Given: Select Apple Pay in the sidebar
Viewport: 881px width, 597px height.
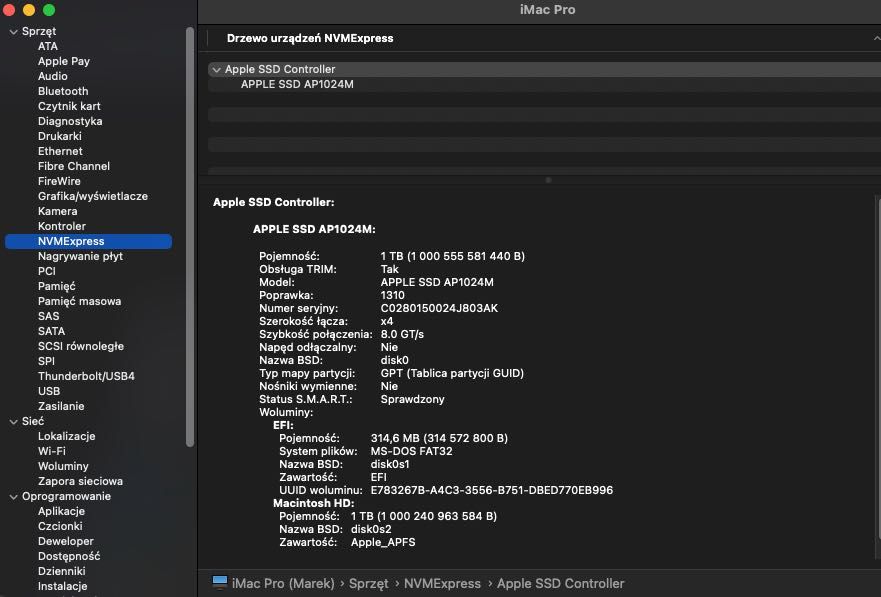Looking at the screenshot, I should coord(63,61).
